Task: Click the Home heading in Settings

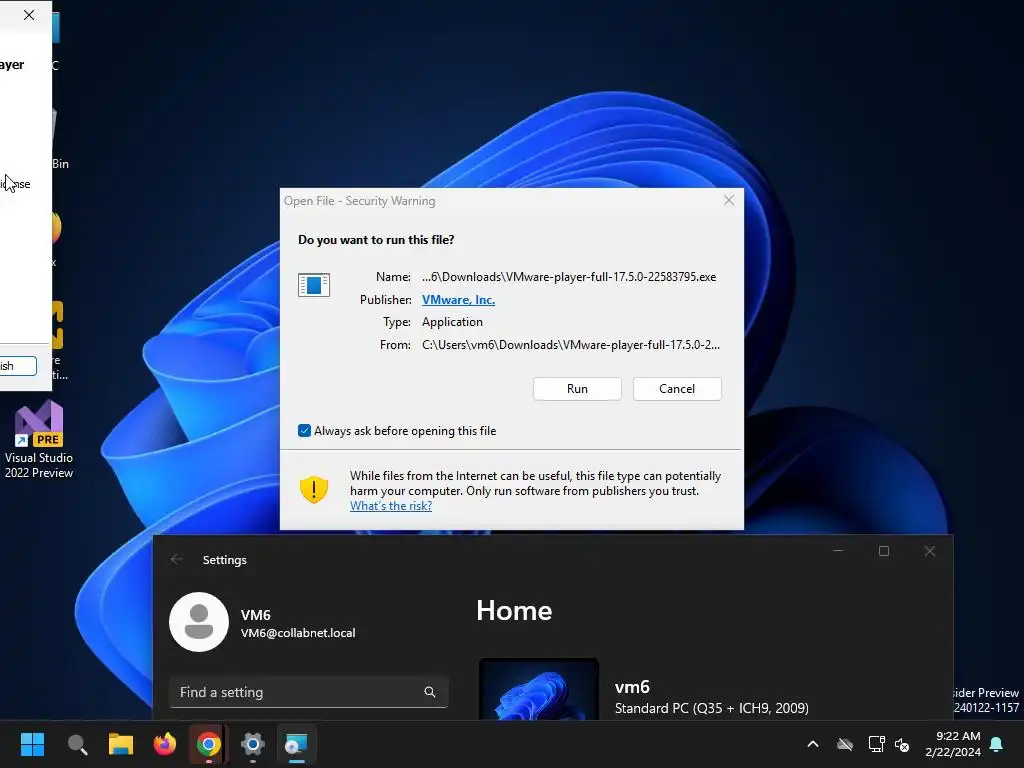Action: tap(514, 611)
